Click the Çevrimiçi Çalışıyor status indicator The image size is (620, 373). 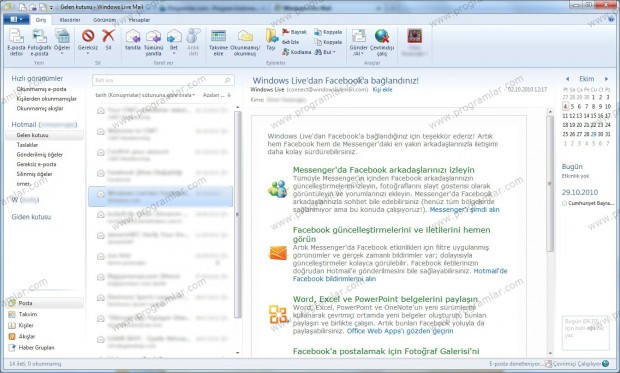point(577,364)
